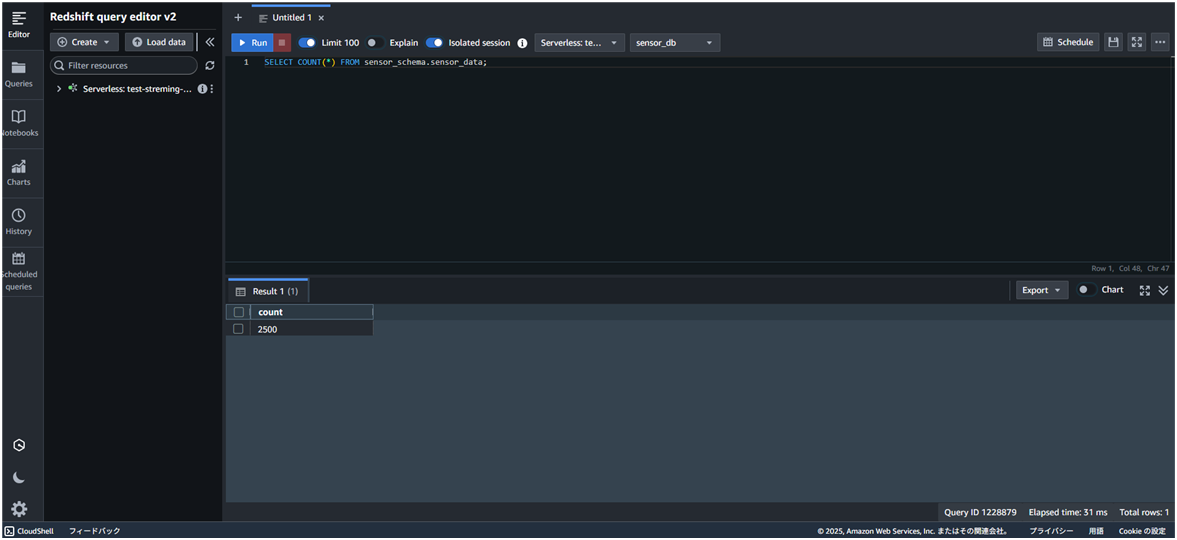Viewport: 1177px width, 540px height.
Task: Open the 用語 footer link
Action: tap(1096, 531)
